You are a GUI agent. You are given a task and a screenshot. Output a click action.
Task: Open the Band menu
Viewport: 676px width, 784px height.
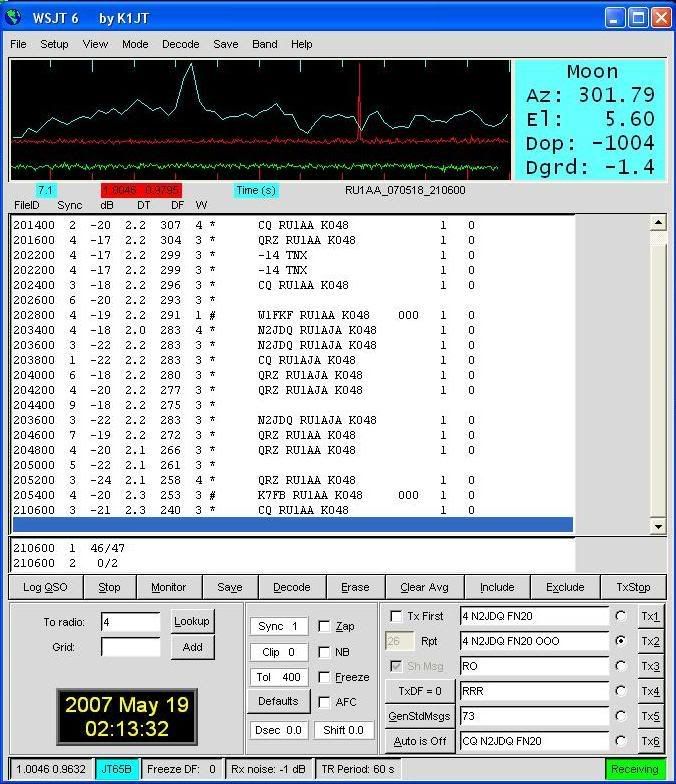(264, 44)
